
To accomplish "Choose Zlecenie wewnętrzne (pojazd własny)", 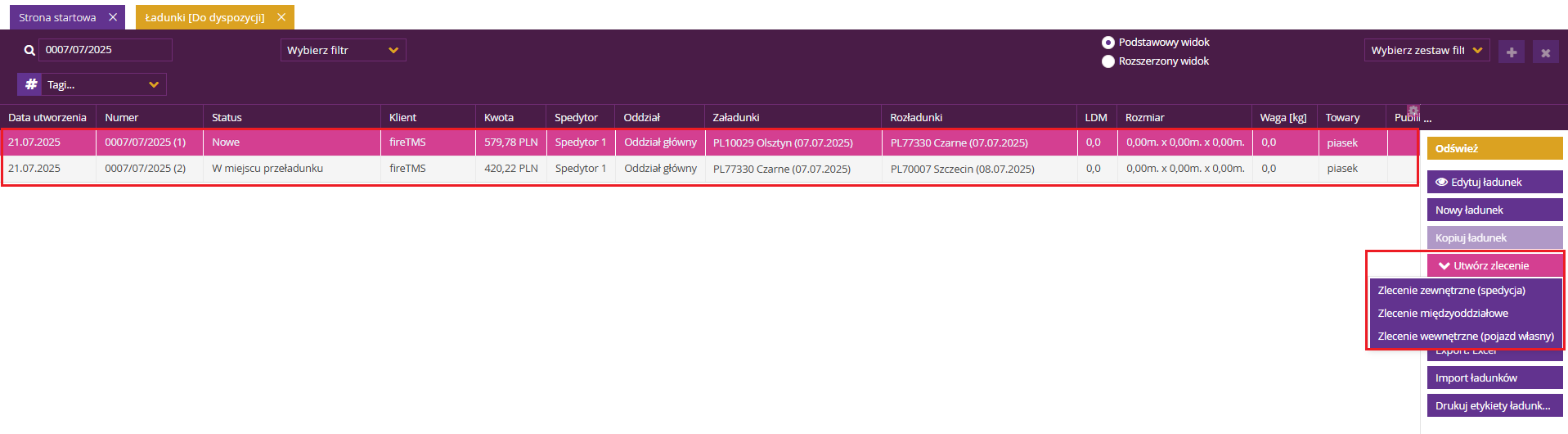I will 1466,336.
